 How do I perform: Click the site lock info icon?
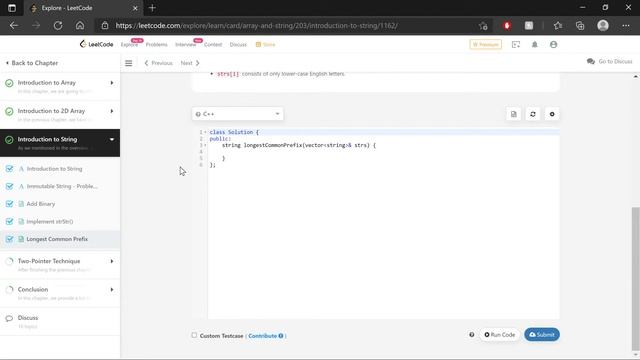tap(105, 25)
